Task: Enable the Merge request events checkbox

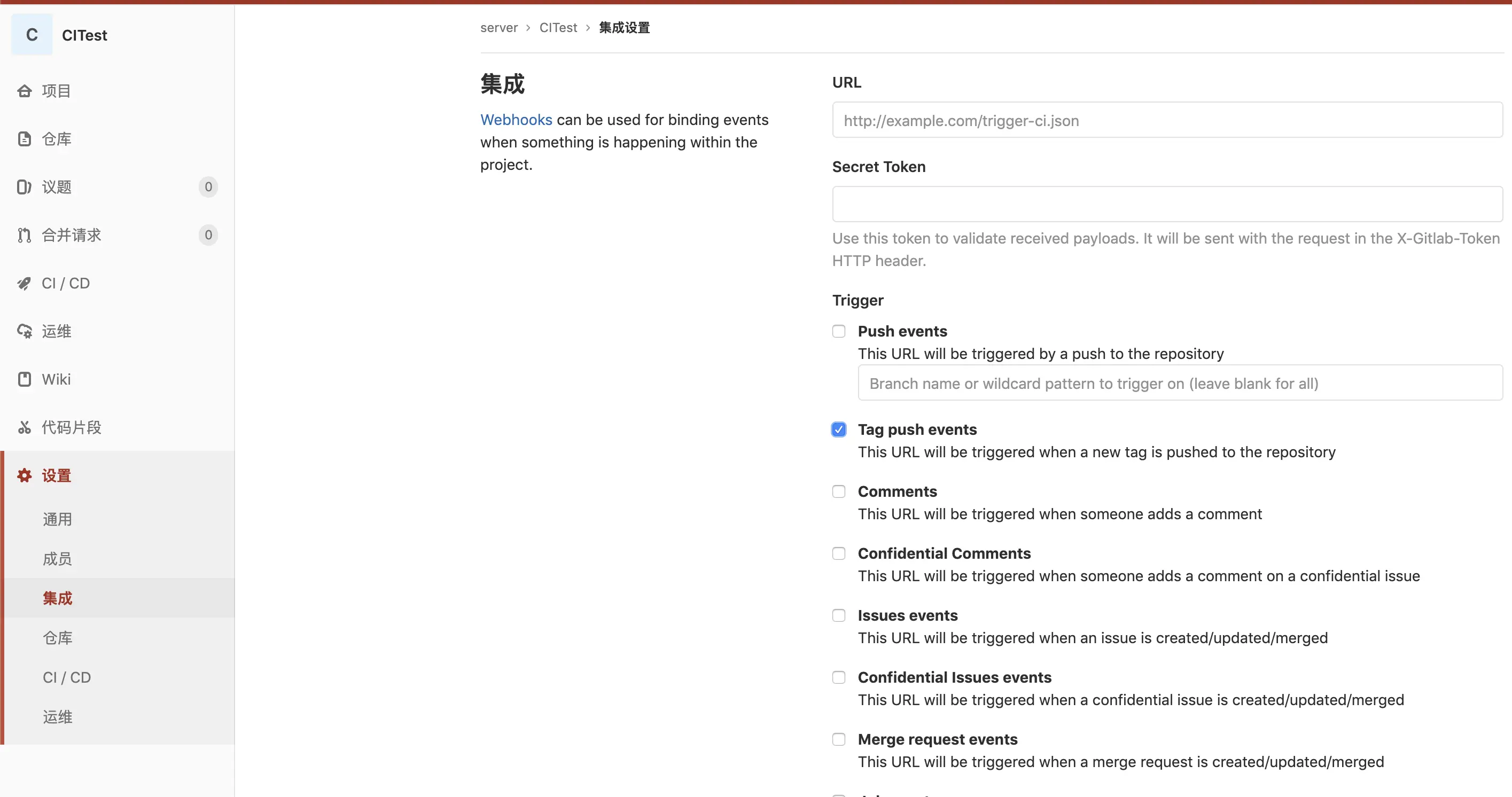Action: 839,739
